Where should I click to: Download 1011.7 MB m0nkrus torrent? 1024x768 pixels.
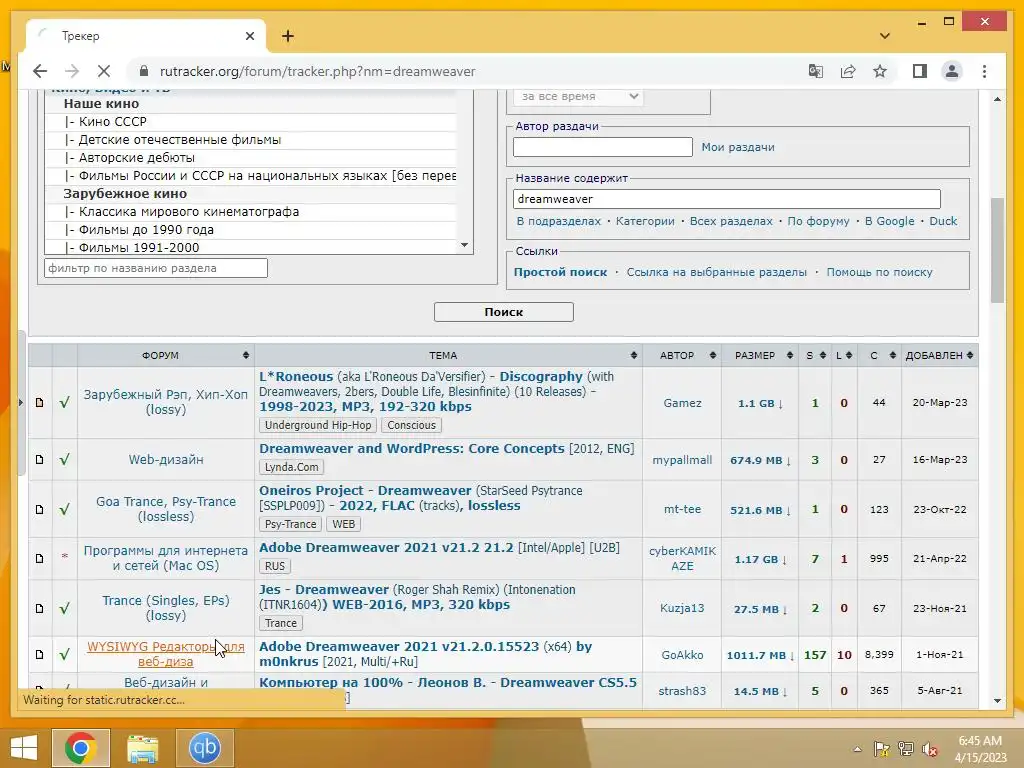pyautogui.click(x=760, y=656)
